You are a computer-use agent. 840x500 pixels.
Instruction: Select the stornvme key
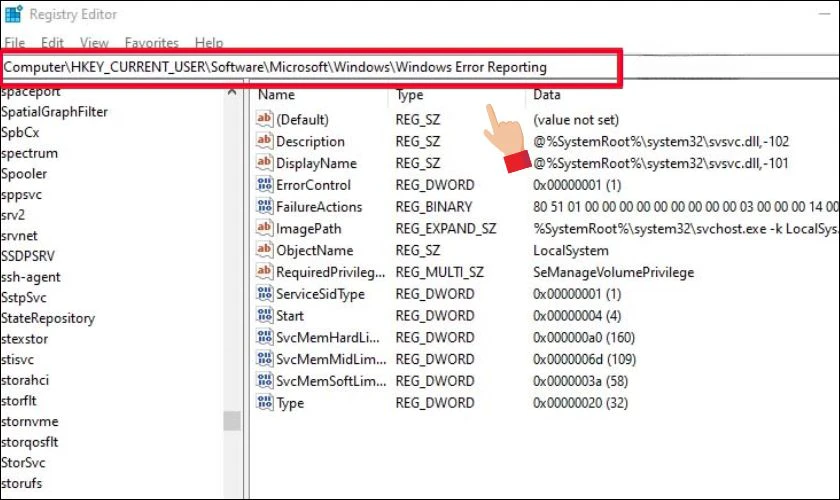(x=30, y=422)
